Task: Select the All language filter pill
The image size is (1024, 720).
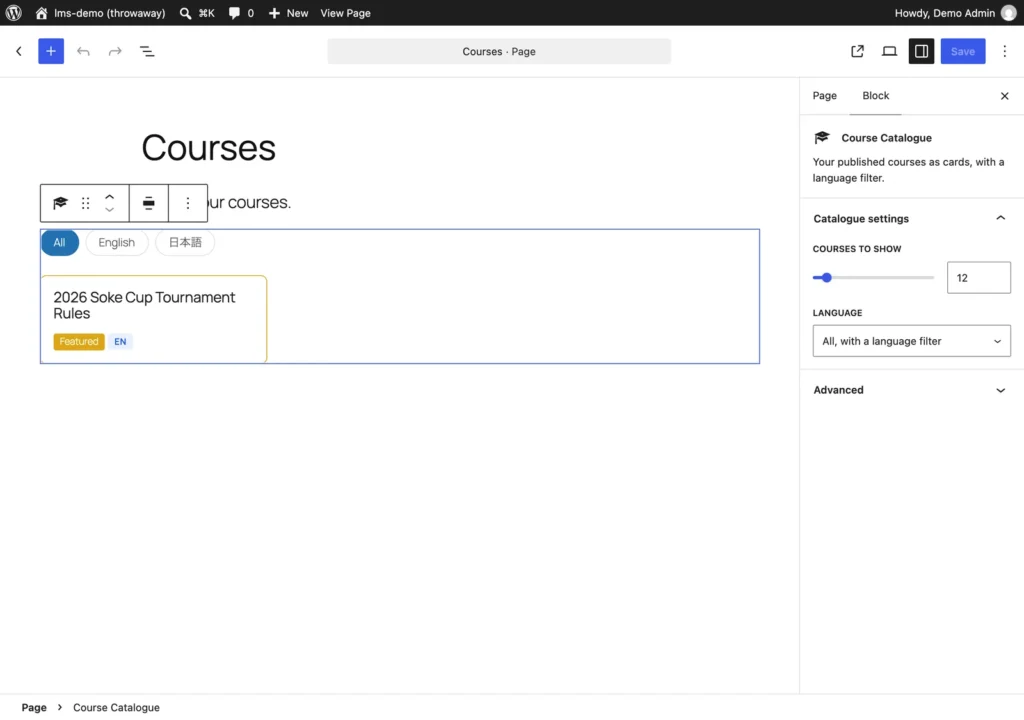Action: [x=59, y=242]
